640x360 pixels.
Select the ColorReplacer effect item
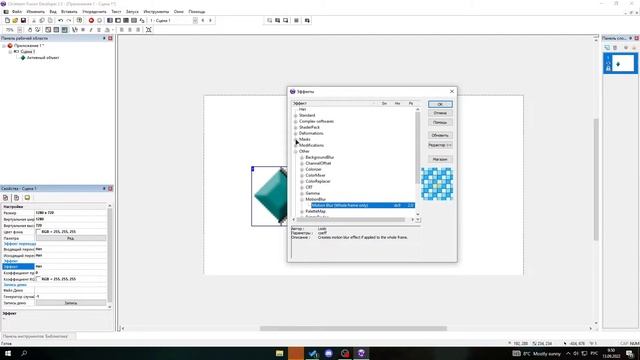point(318,181)
